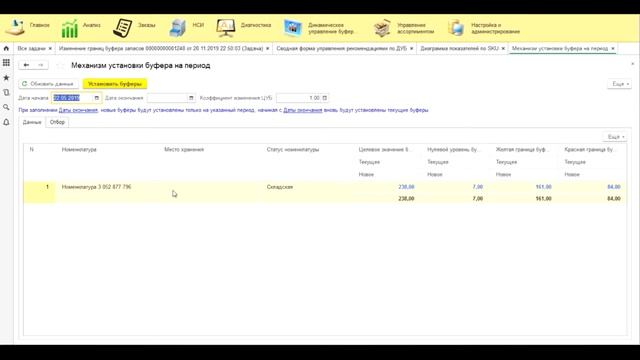Add this form to favorites star
Image resolution: width=640 pixels, height=360 pixels.
(60, 65)
